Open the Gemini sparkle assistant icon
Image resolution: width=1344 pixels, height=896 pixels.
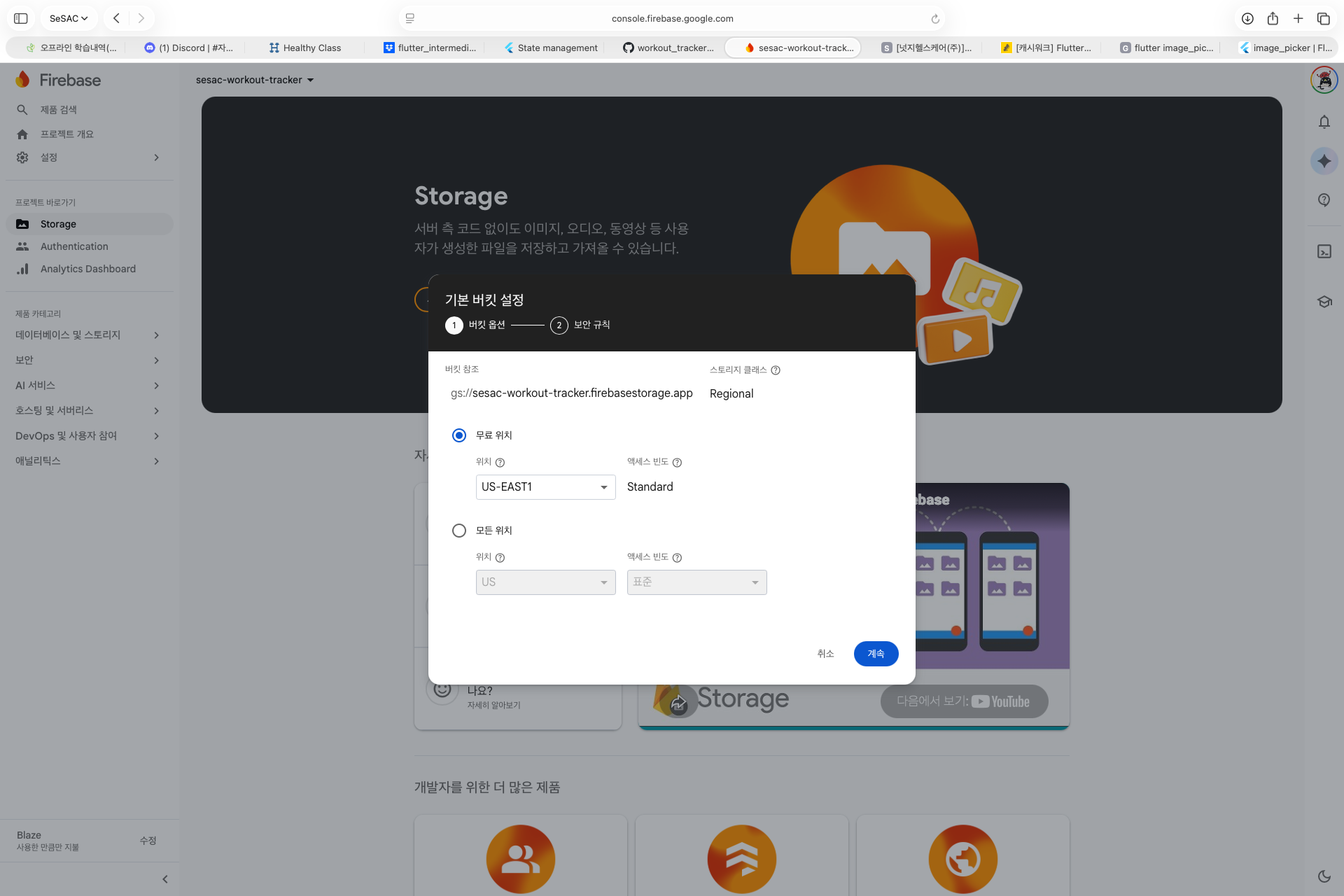pyautogui.click(x=1324, y=161)
